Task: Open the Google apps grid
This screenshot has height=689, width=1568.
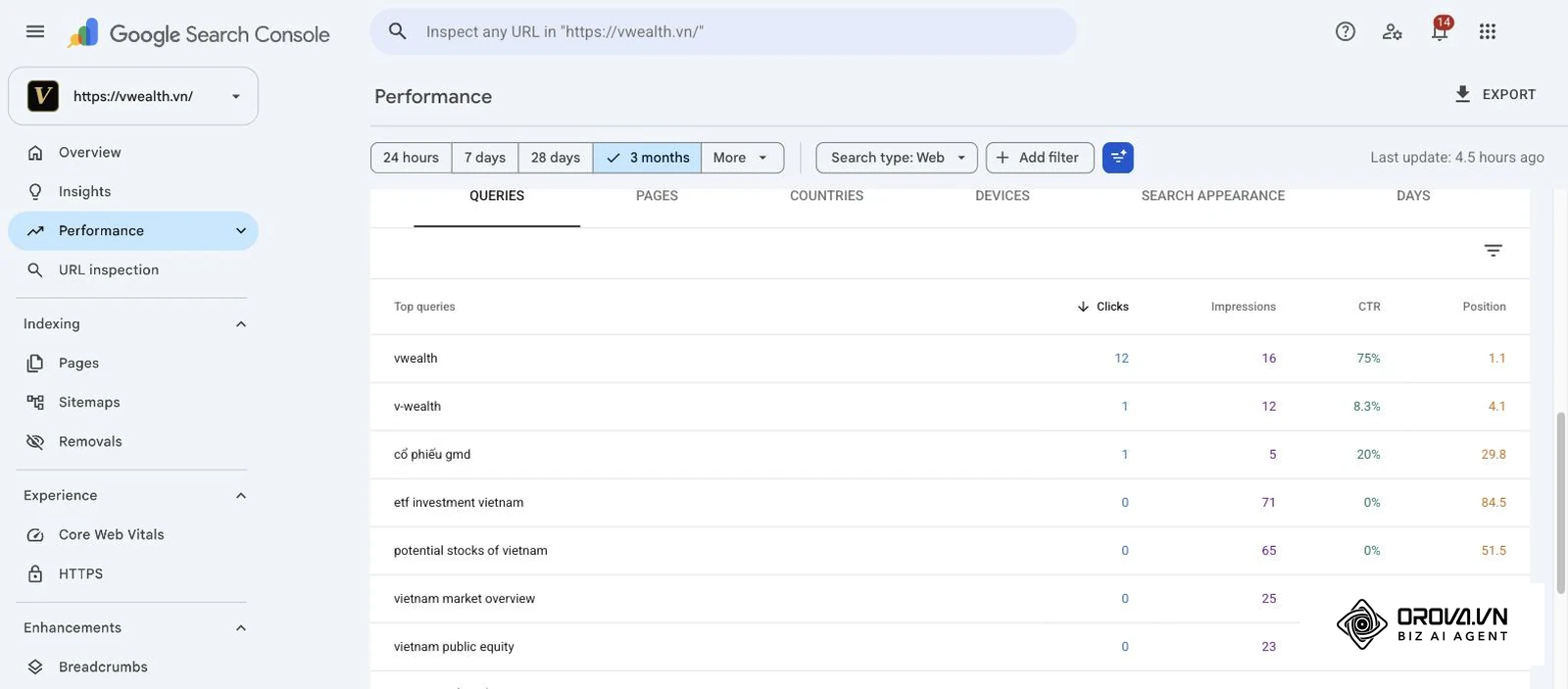Action: tap(1488, 31)
